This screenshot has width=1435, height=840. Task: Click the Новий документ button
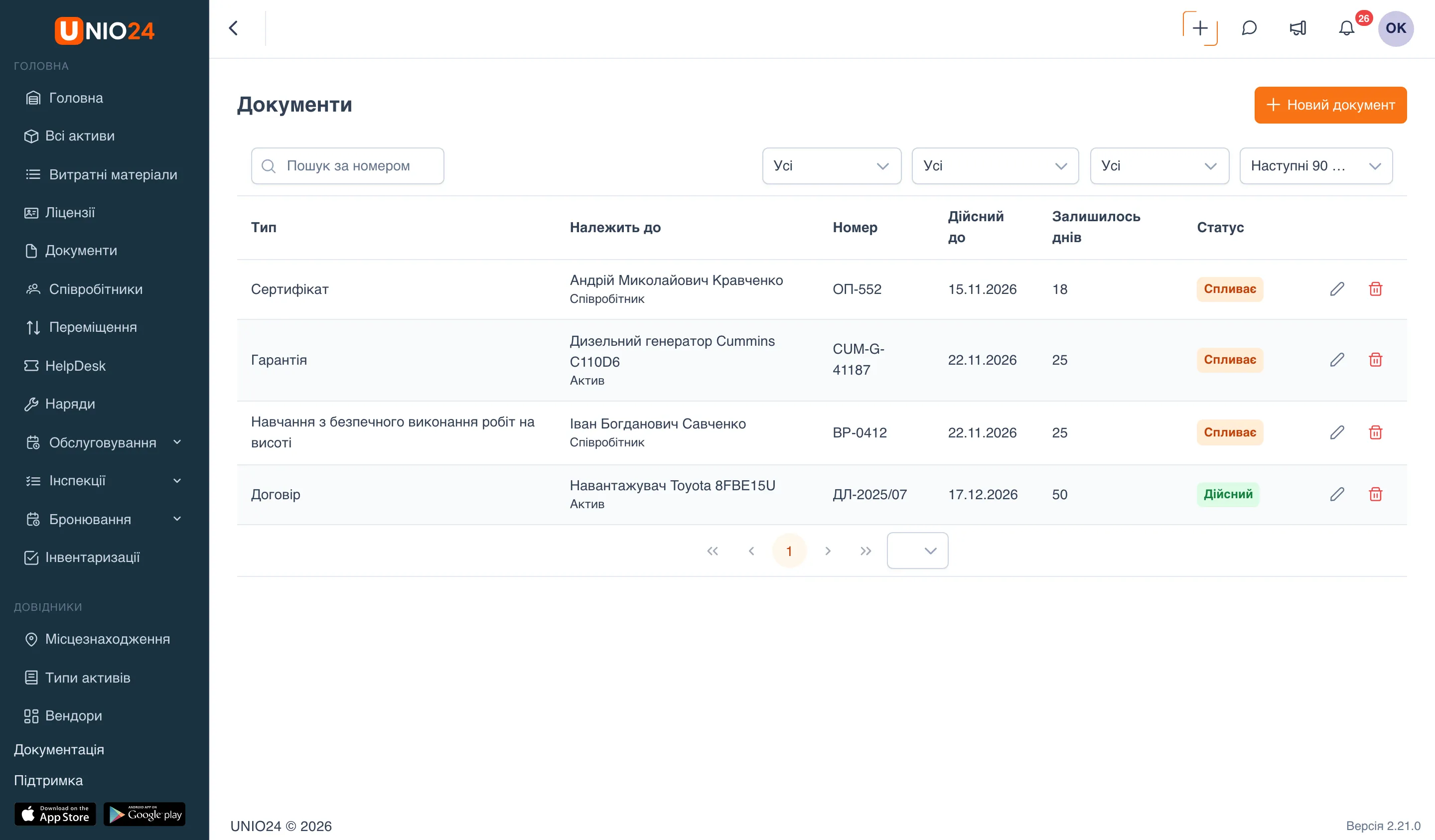[1330, 105]
